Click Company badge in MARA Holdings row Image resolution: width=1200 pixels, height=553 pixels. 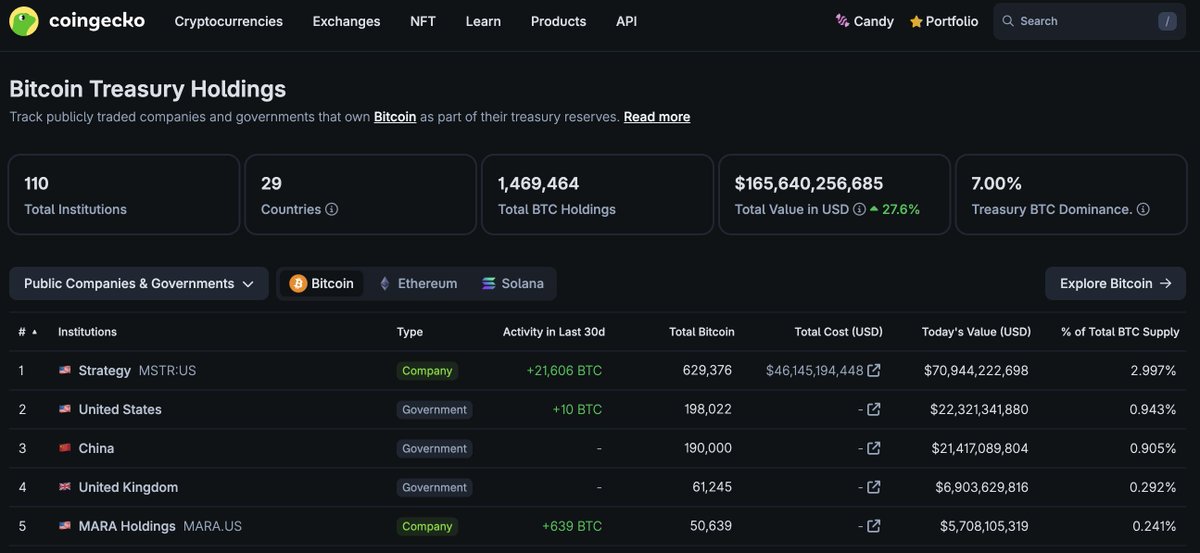[x=427, y=527]
